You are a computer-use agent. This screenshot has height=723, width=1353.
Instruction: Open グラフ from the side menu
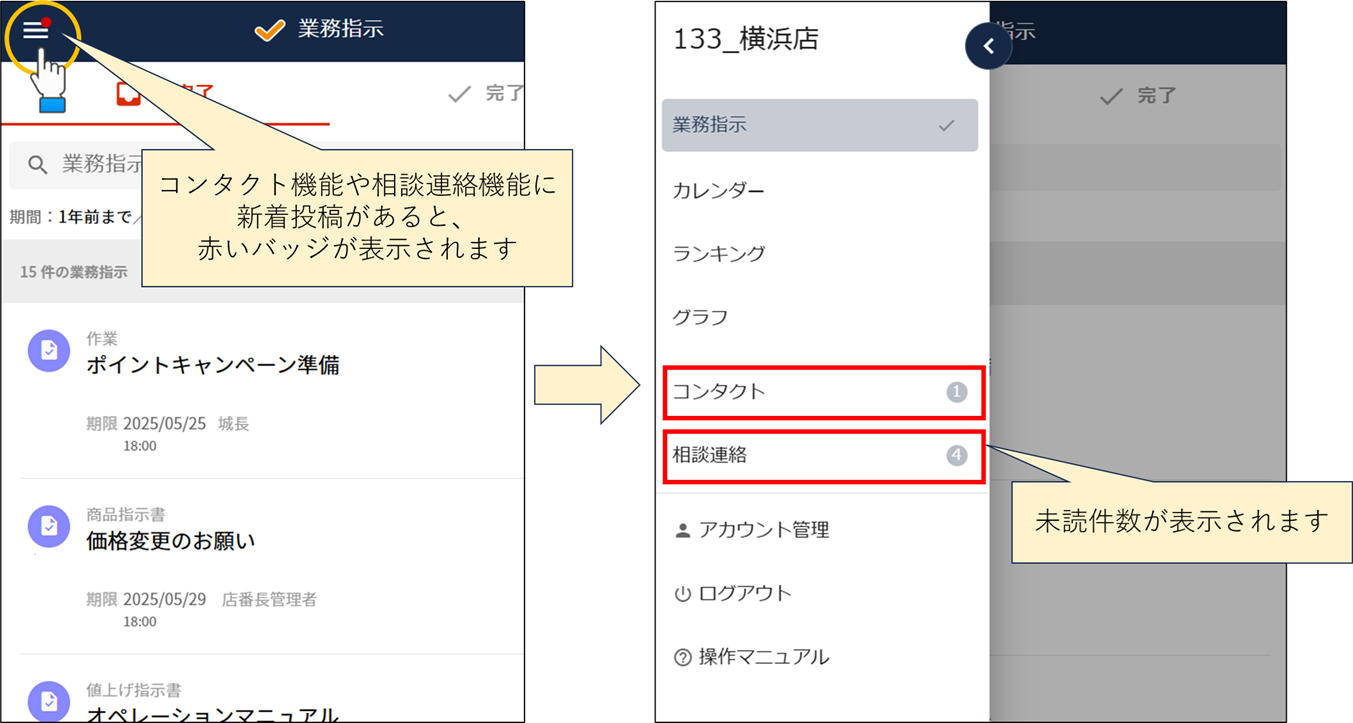coord(820,317)
